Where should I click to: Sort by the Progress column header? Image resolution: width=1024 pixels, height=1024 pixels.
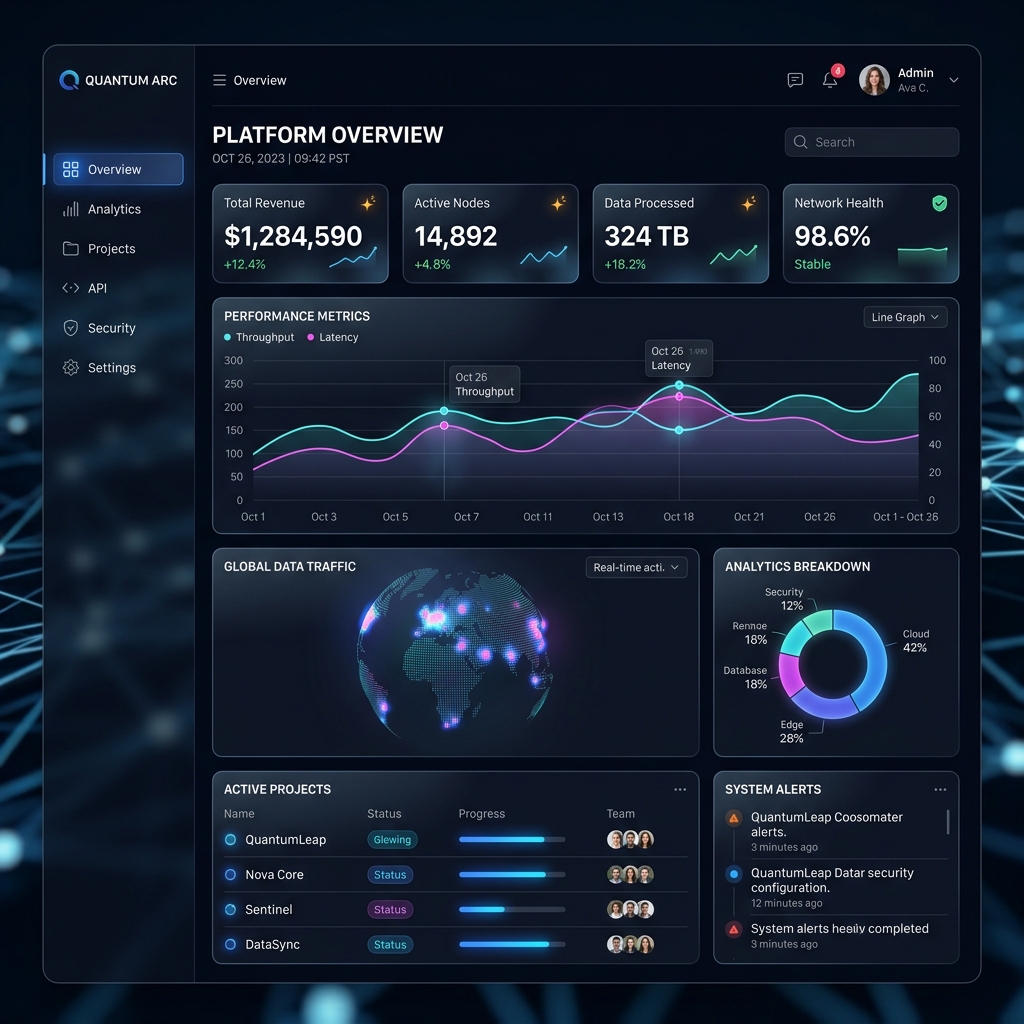click(481, 814)
